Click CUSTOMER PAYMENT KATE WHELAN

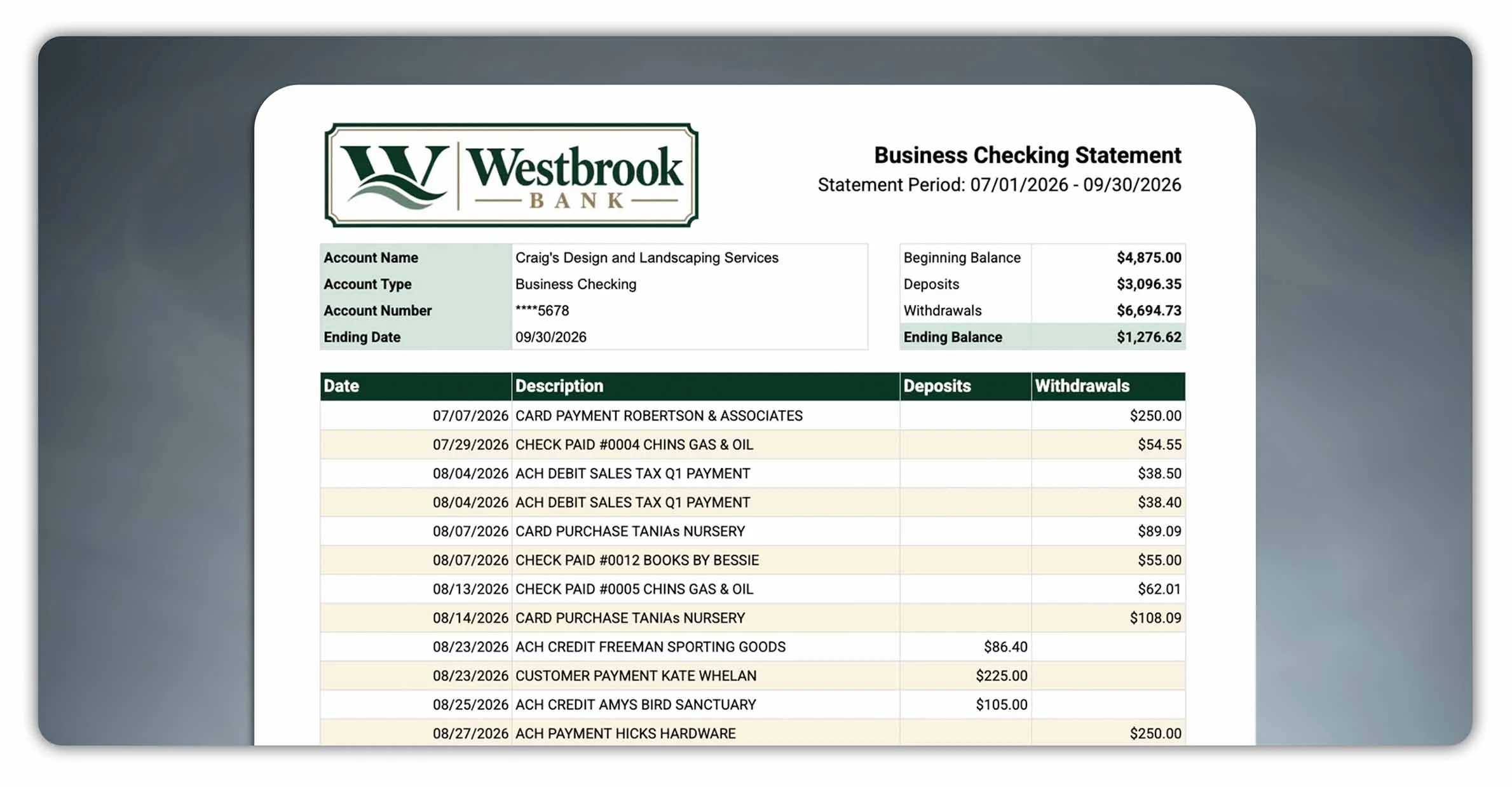pyautogui.click(x=636, y=676)
